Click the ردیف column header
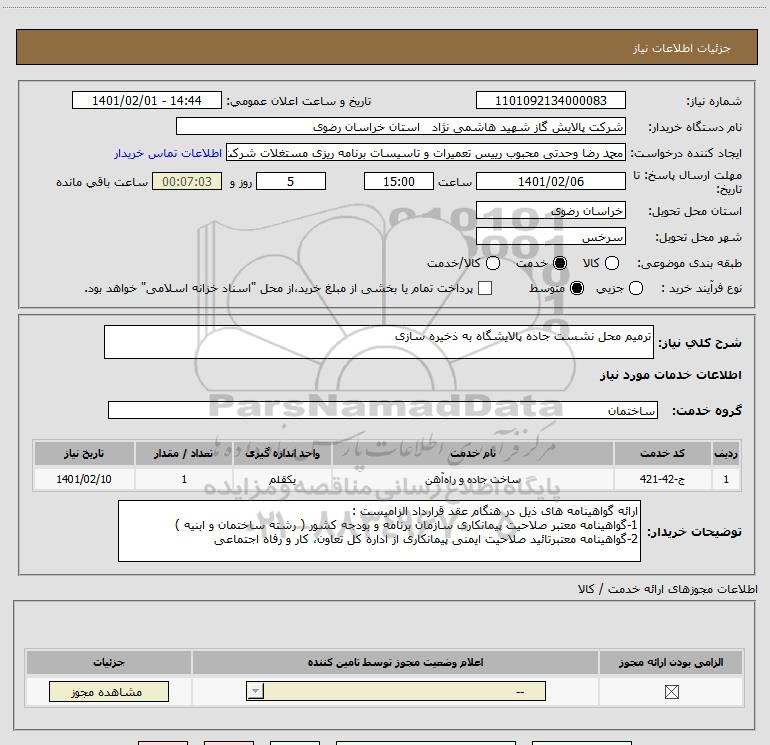 tap(726, 453)
